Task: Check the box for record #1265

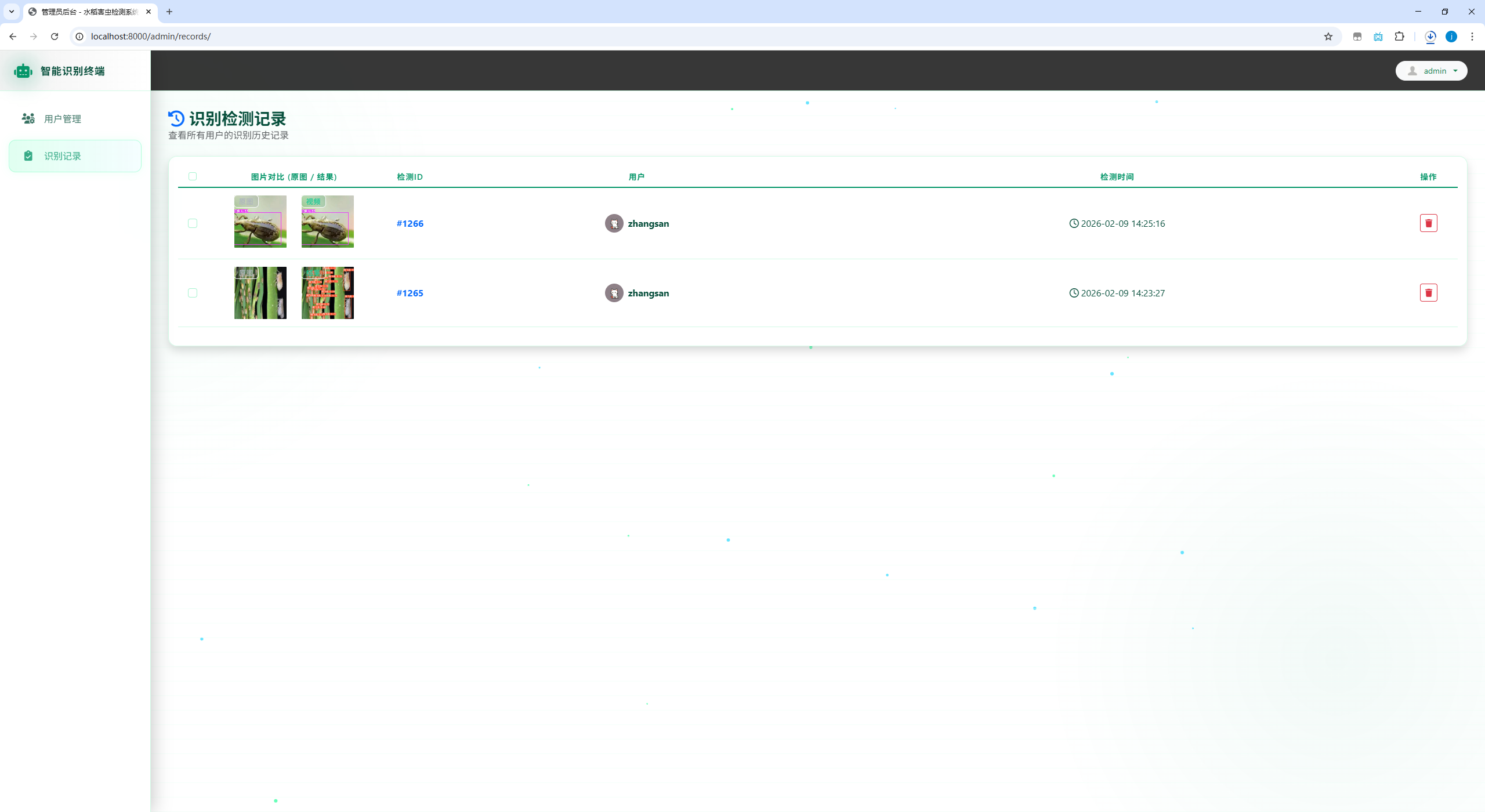Action: pyautogui.click(x=193, y=293)
